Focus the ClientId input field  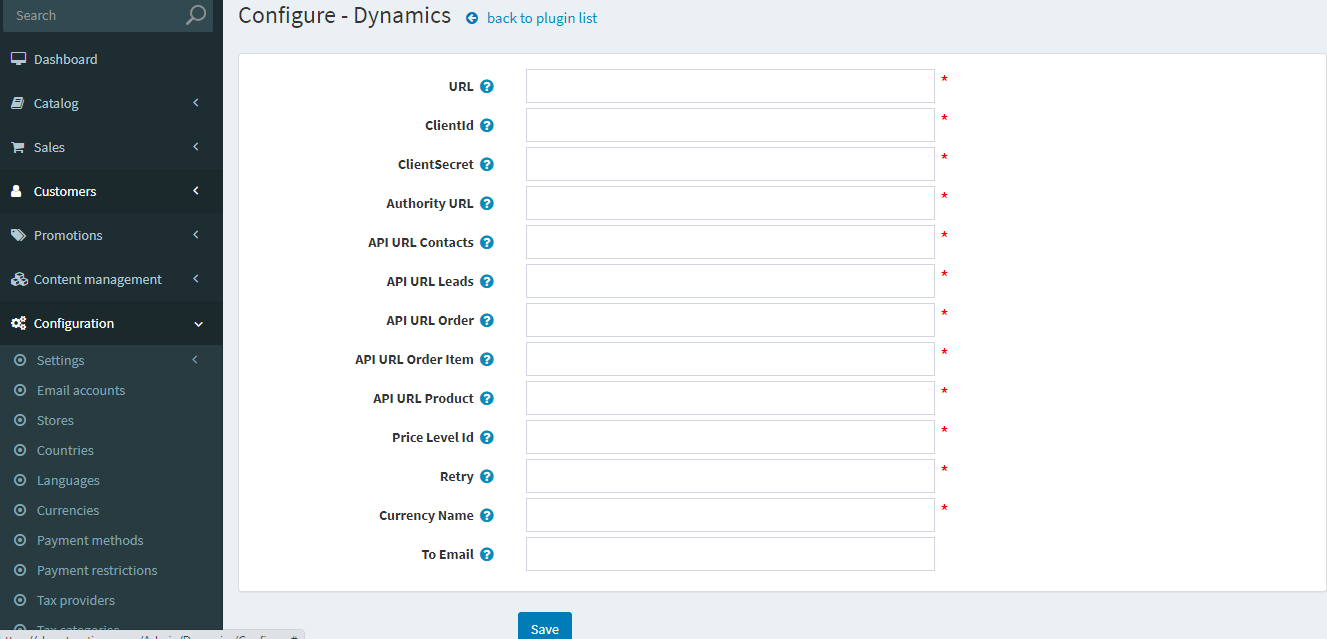730,125
